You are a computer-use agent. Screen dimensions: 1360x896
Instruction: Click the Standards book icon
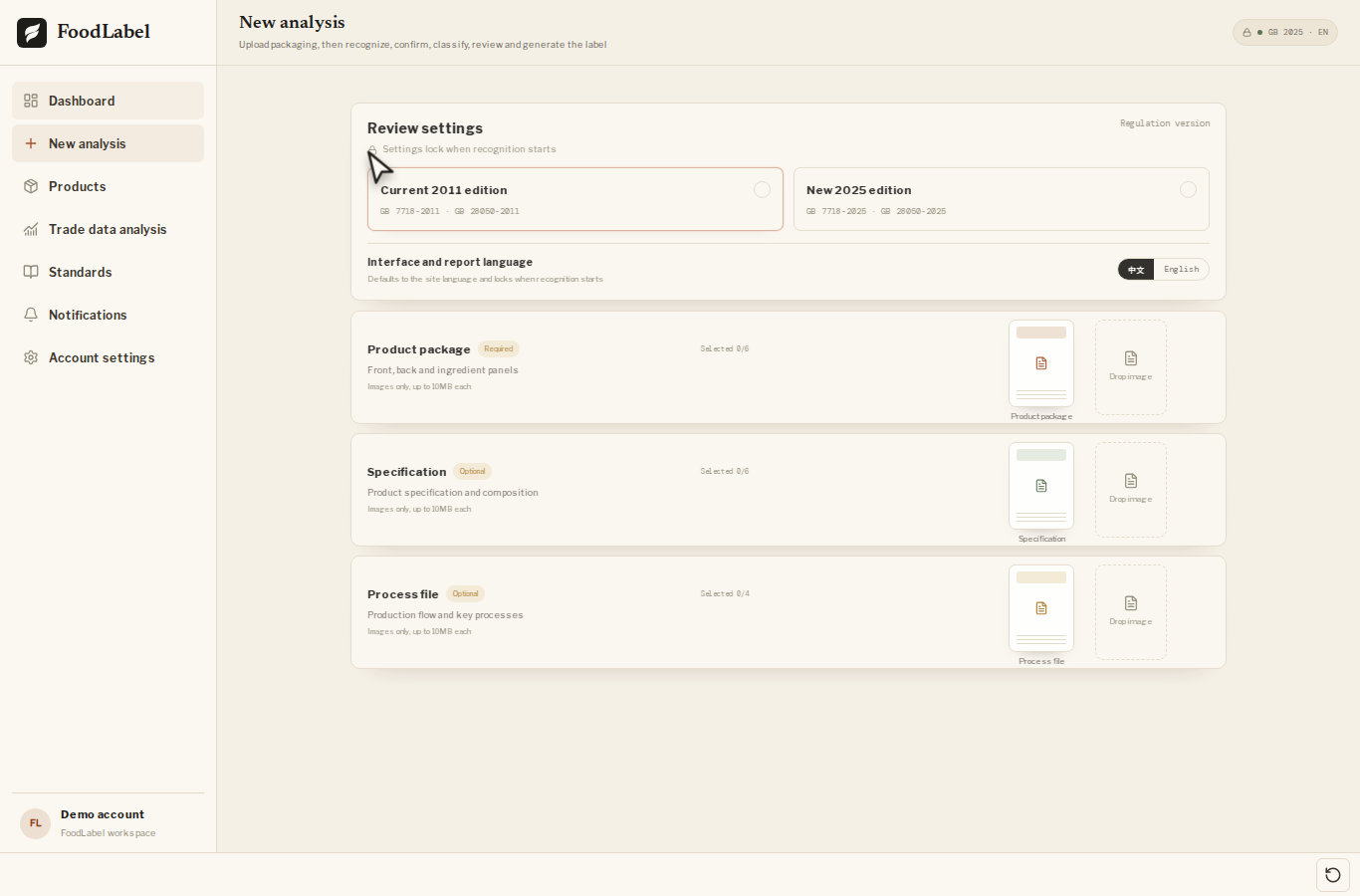(x=31, y=272)
